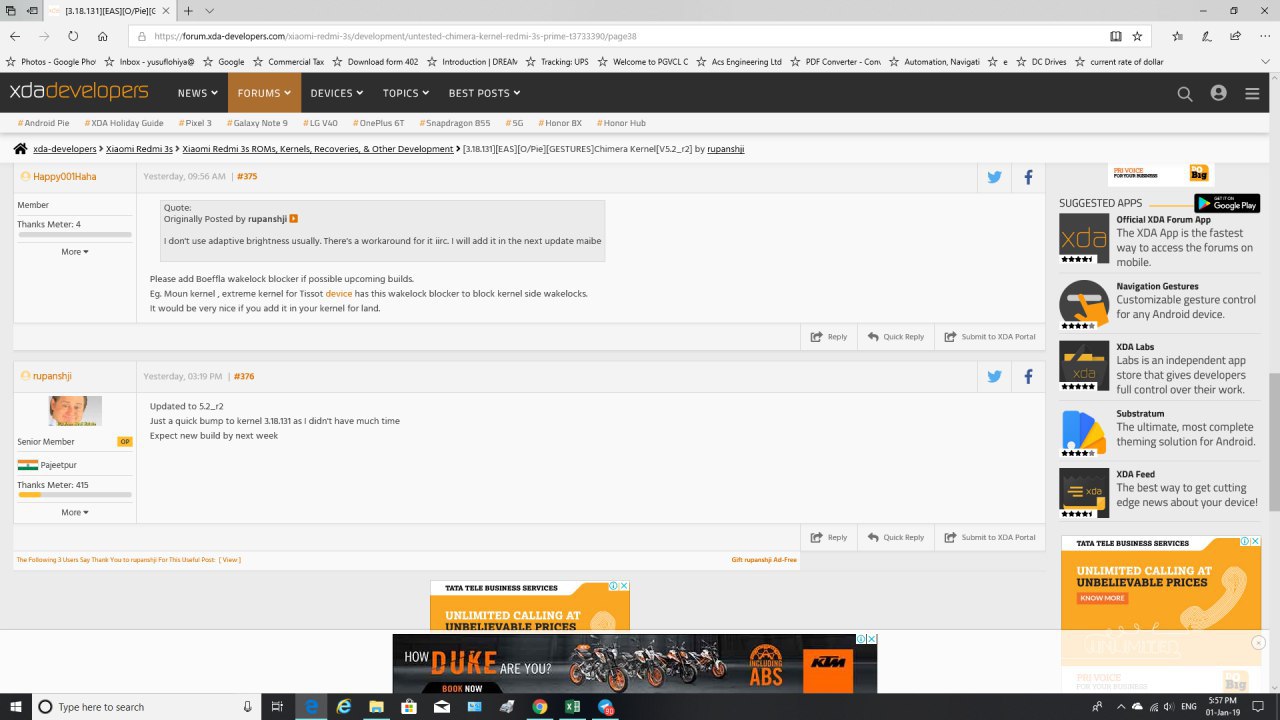The image size is (1280, 720).
Task: Click Happy001Haha Thanks Meter bar
Action: [x=74, y=235]
